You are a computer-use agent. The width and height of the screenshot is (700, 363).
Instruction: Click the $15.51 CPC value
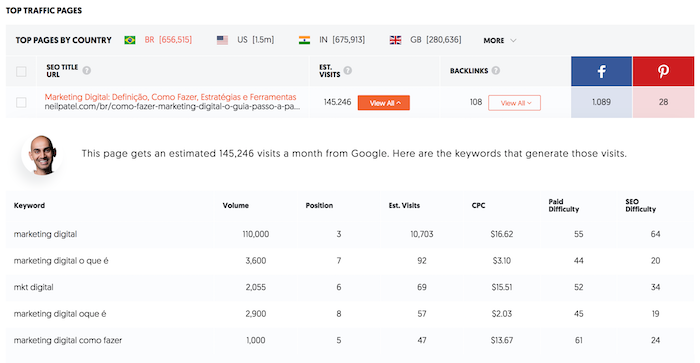[502, 287]
